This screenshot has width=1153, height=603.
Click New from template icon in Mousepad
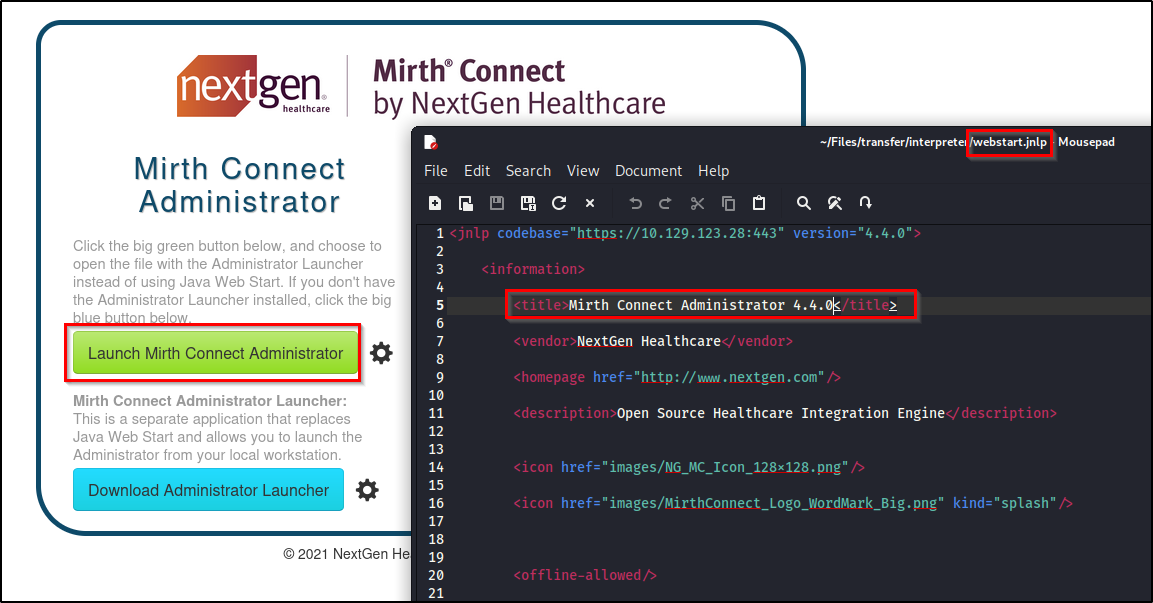point(465,203)
